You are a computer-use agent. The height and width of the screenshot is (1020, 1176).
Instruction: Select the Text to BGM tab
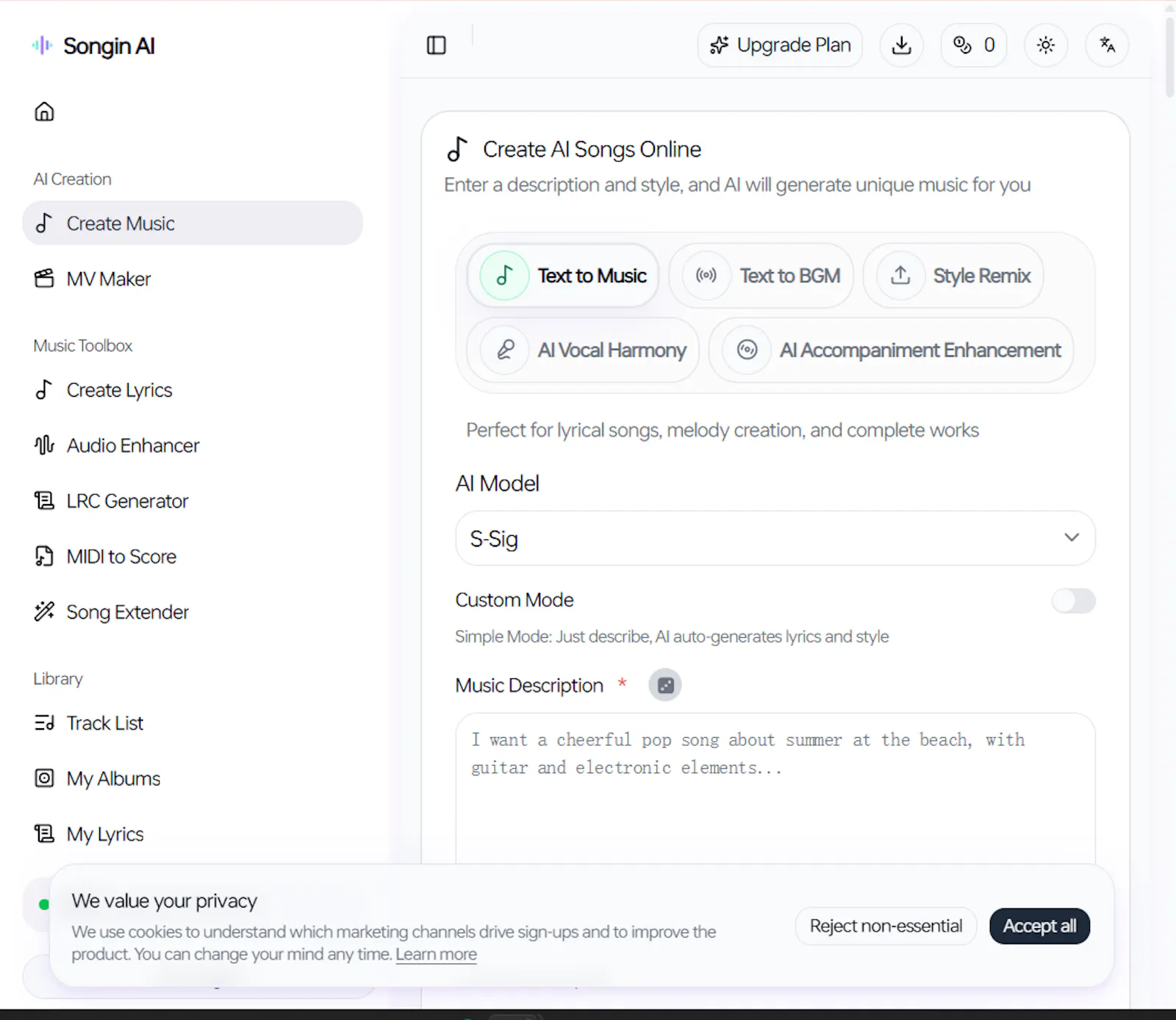click(761, 276)
